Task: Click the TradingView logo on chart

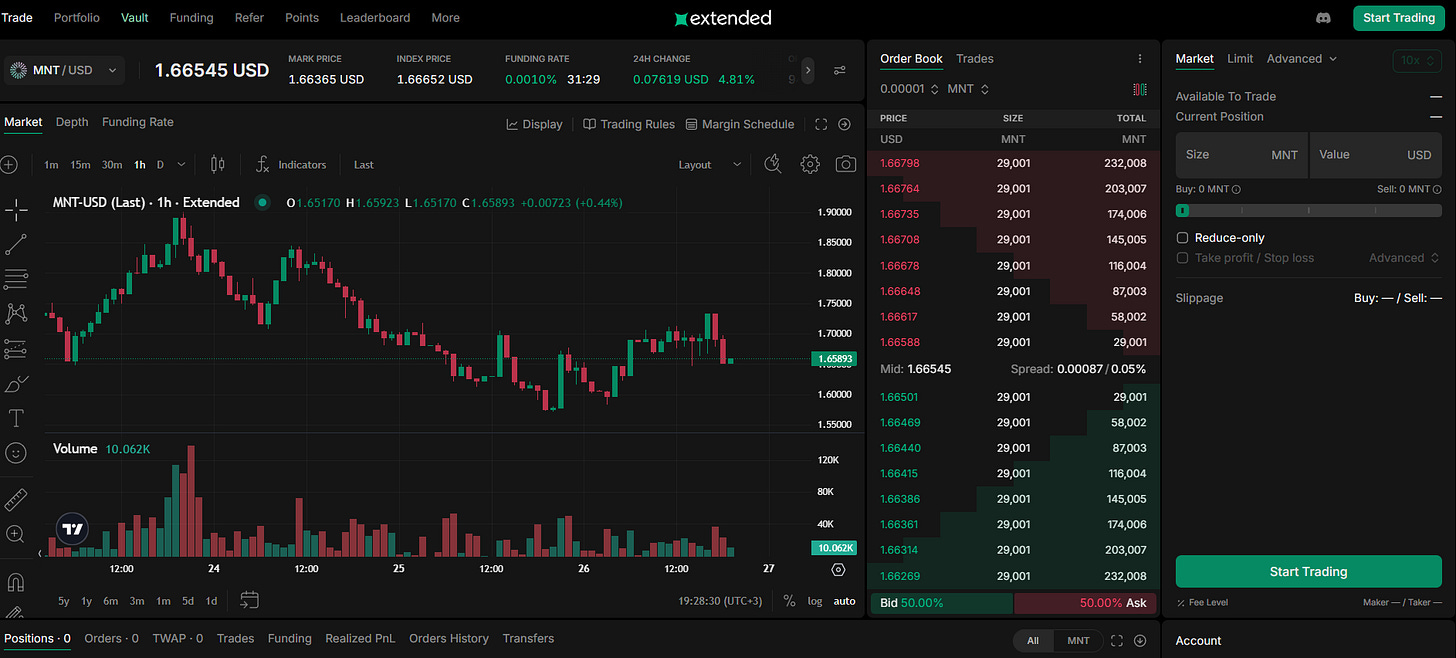Action: 72,528
